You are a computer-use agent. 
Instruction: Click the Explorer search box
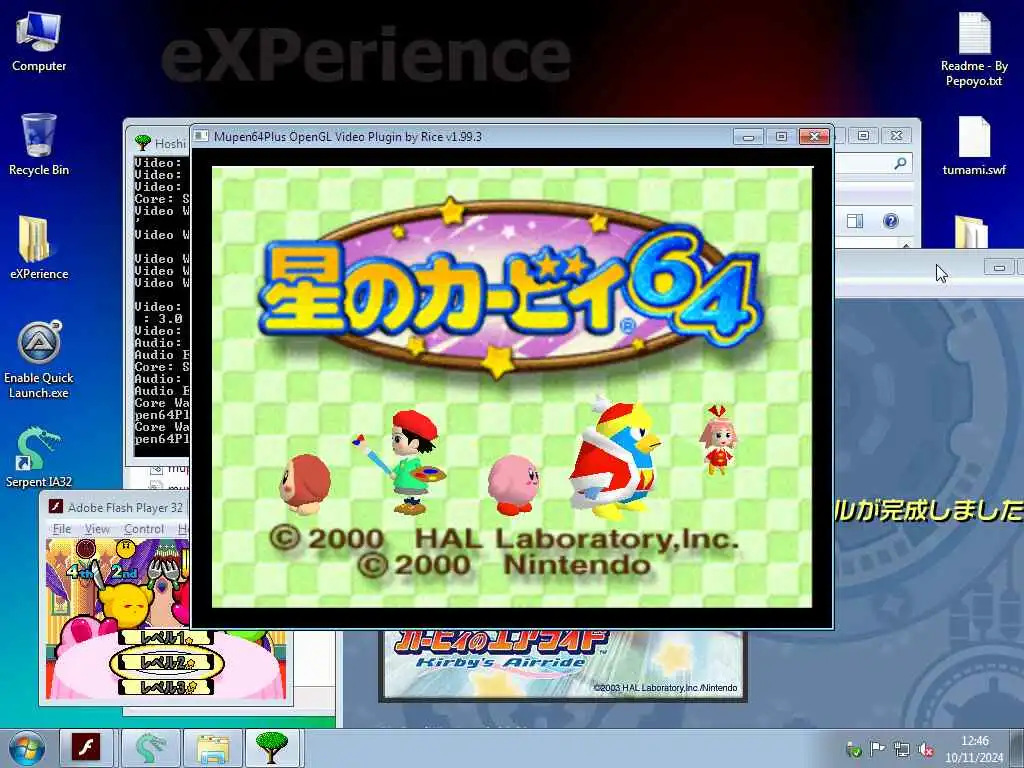(x=874, y=163)
